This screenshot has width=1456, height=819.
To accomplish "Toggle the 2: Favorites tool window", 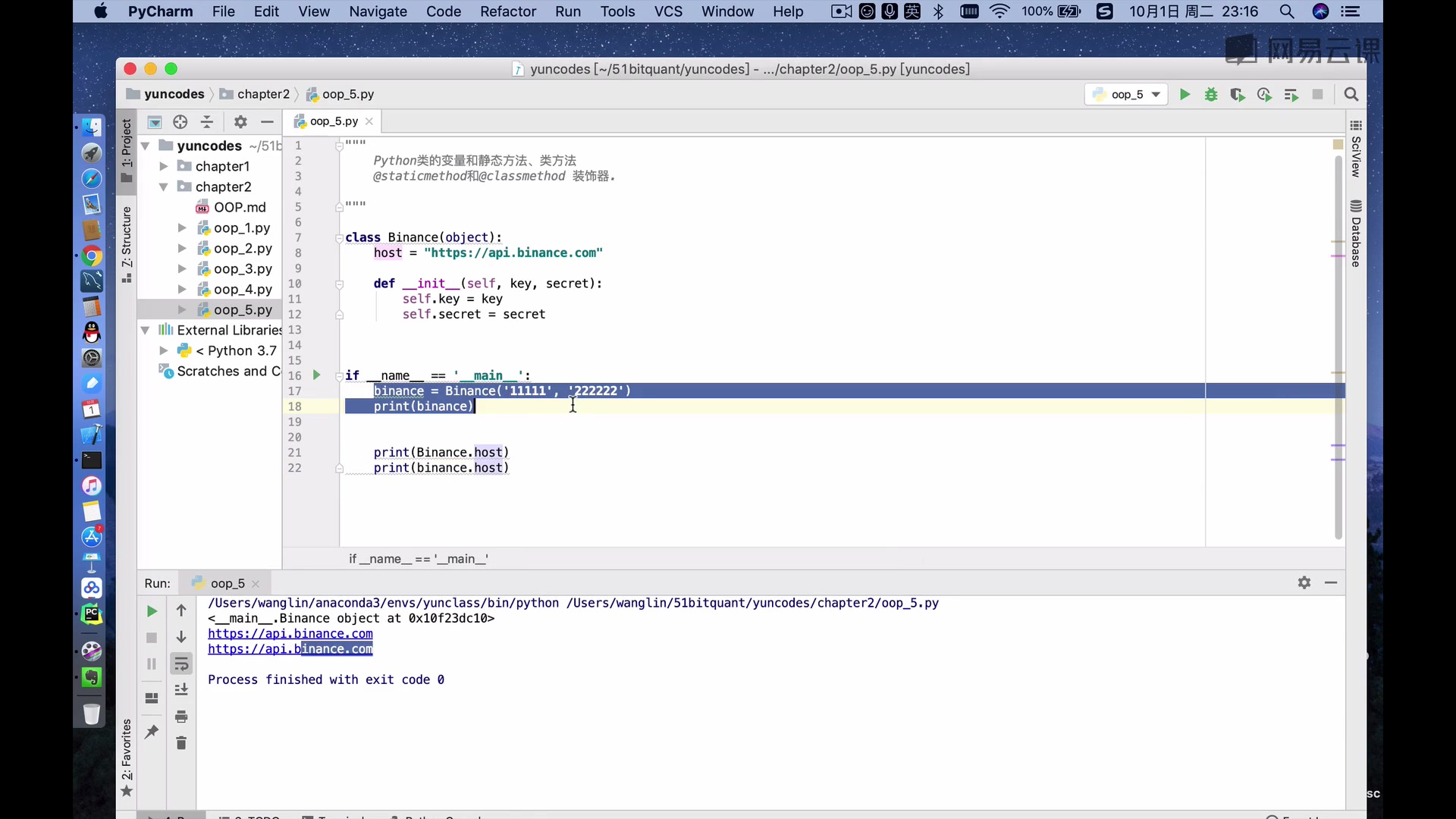I will pos(127,758).
